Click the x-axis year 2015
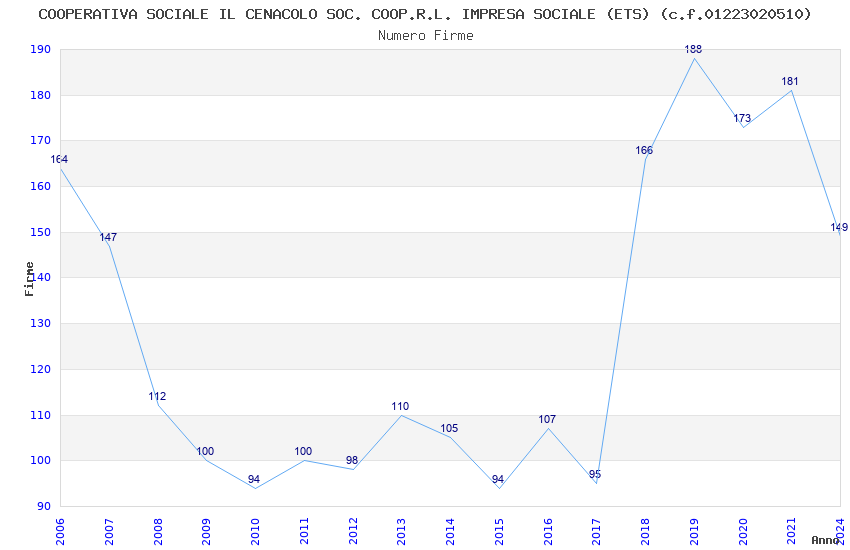 (x=499, y=532)
